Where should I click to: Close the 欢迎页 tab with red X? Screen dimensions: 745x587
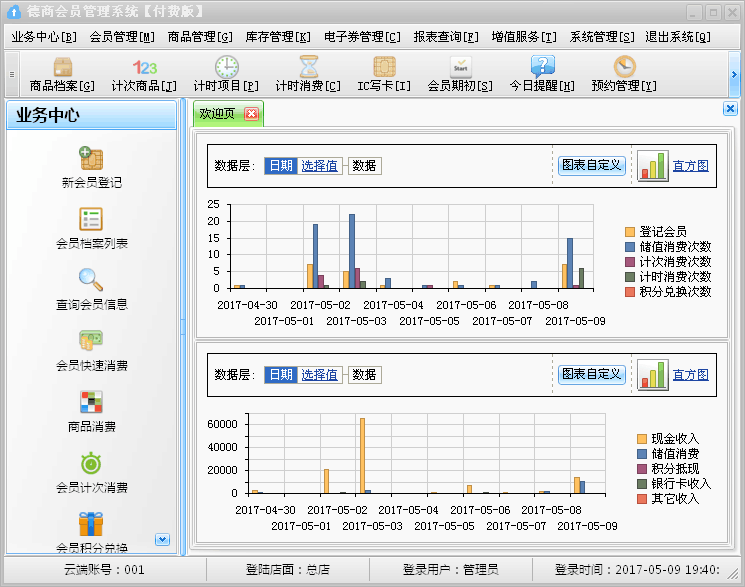pyautogui.click(x=251, y=114)
